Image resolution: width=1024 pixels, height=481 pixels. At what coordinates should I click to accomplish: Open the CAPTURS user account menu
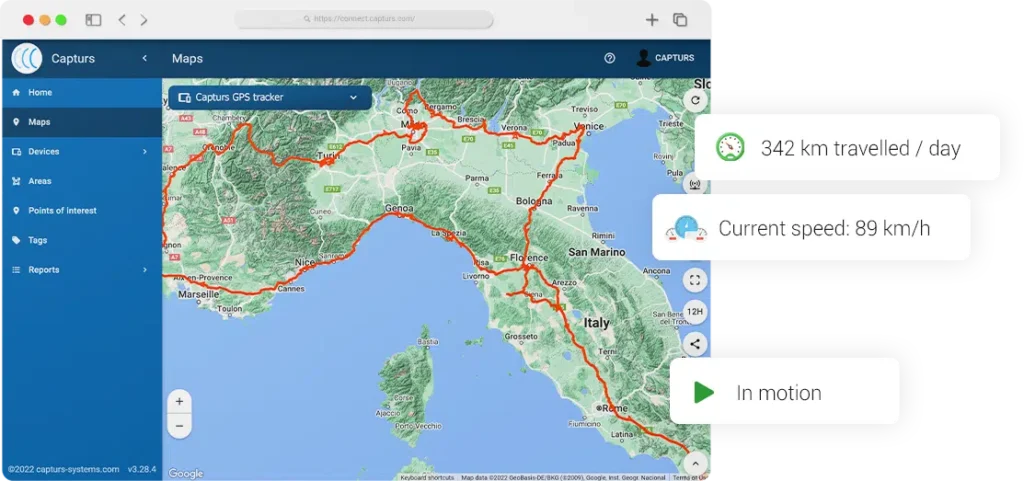pyautogui.click(x=665, y=58)
